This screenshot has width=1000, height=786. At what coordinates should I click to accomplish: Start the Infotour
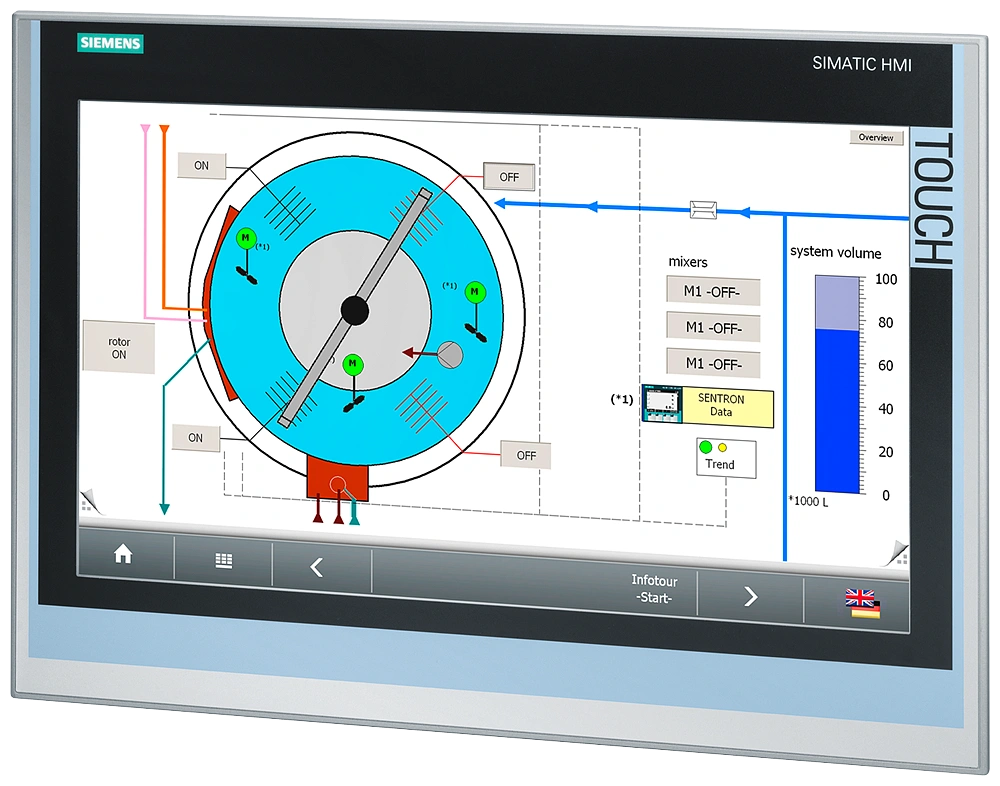point(654,589)
